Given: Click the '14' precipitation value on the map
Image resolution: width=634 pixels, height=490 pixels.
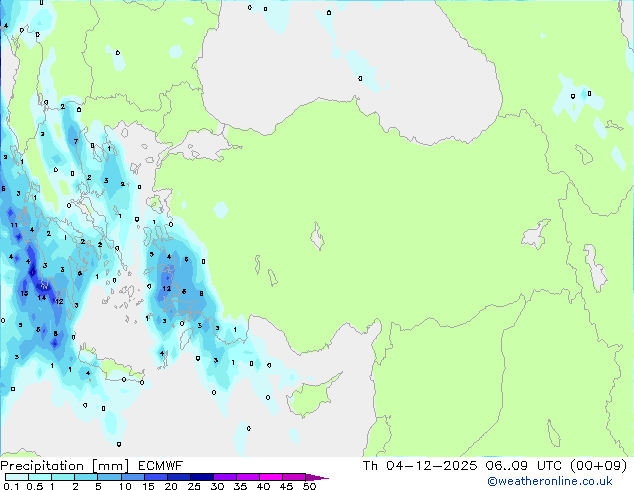Looking at the screenshot, I should tap(42, 298).
